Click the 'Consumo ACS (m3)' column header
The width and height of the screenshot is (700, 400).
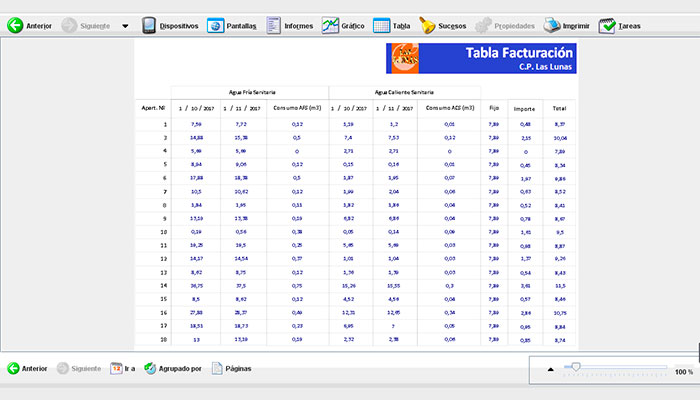point(450,108)
